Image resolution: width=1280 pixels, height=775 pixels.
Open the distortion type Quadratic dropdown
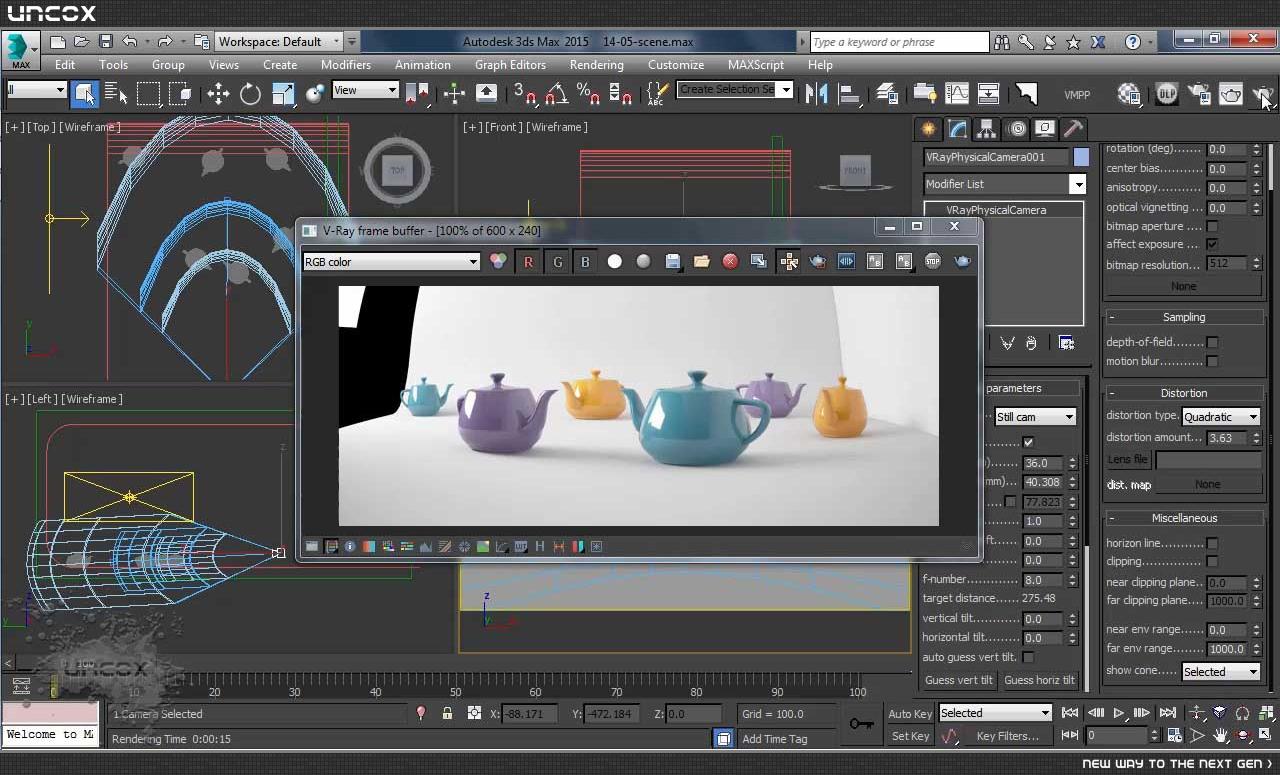click(1221, 416)
